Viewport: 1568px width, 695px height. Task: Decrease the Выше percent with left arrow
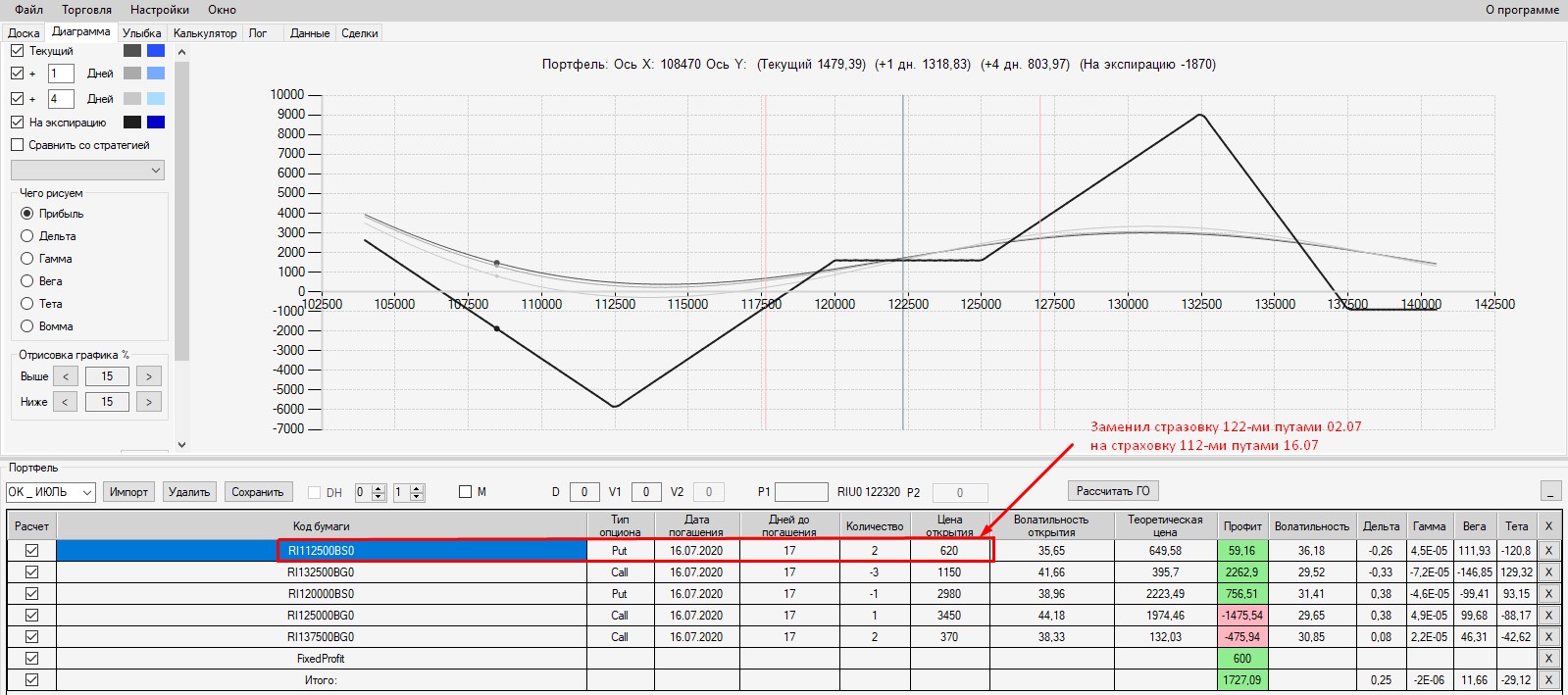tap(66, 376)
